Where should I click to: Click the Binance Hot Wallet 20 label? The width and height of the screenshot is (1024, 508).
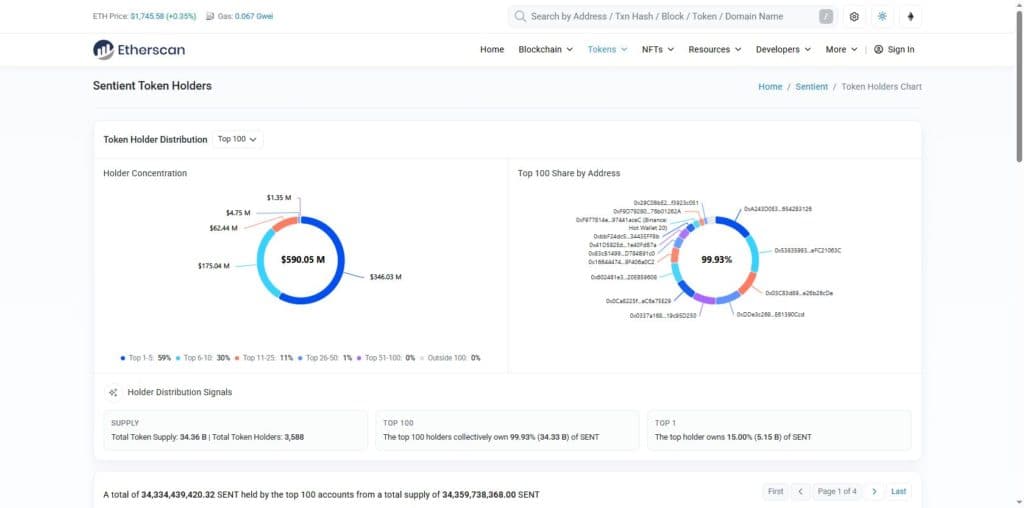pos(621,224)
